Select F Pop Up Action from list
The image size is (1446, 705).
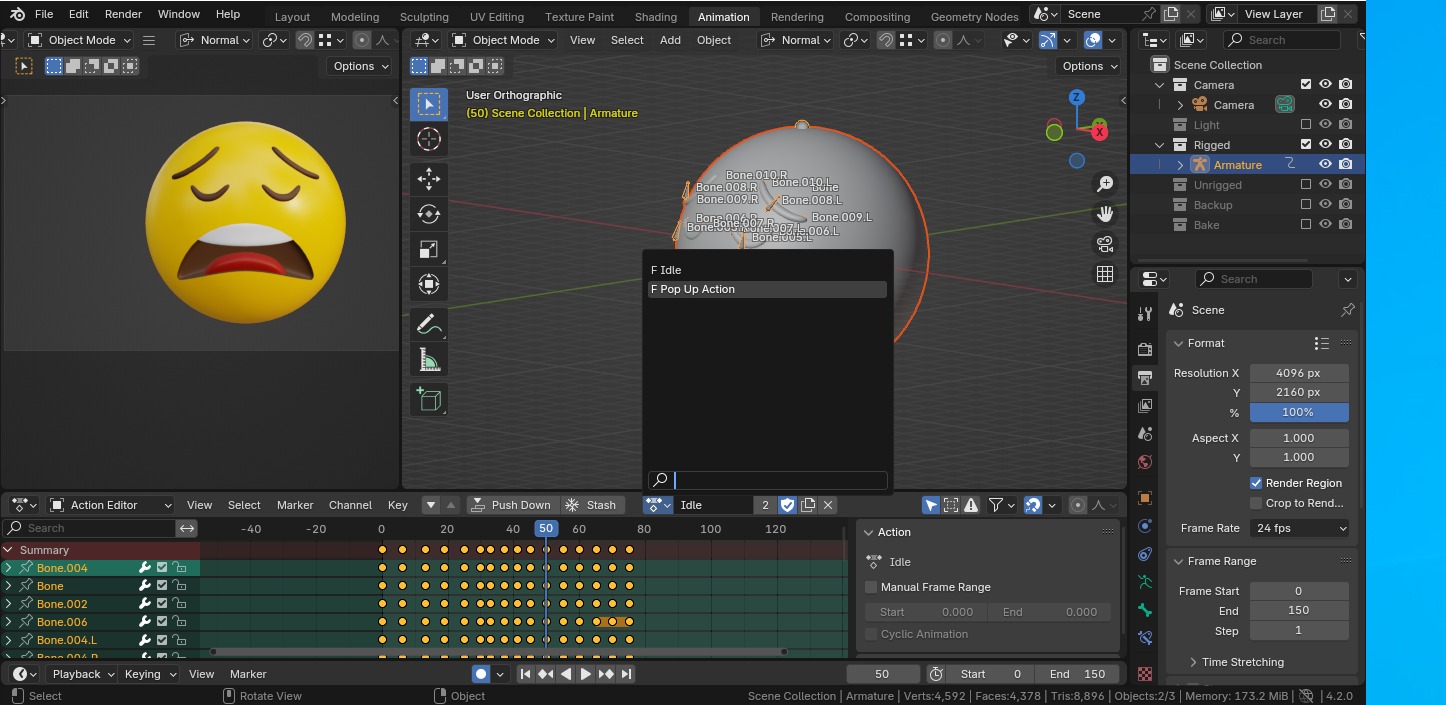tap(767, 289)
